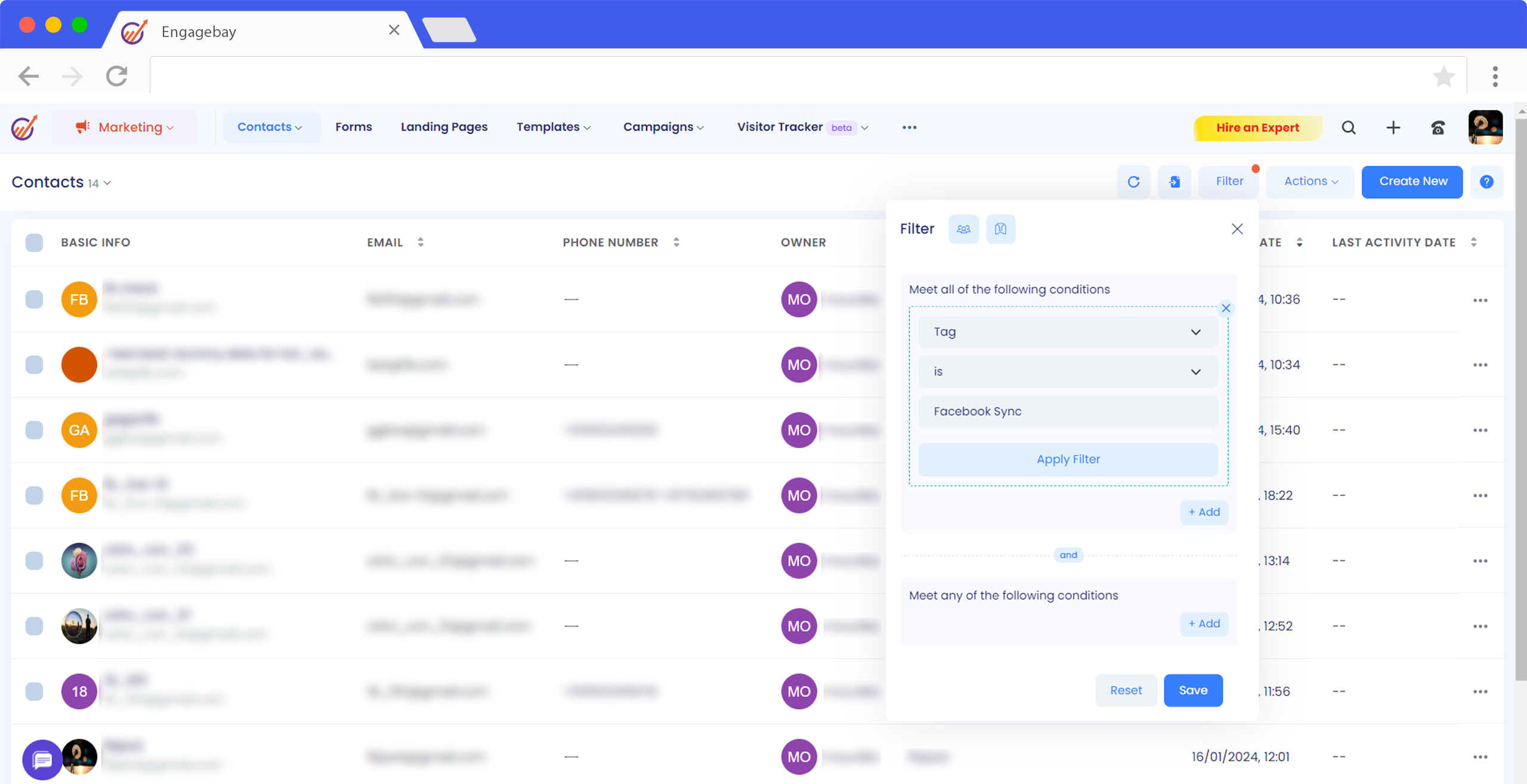The image size is (1527, 784).
Task: Expand the Actions dropdown button
Action: click(1310, 182)
